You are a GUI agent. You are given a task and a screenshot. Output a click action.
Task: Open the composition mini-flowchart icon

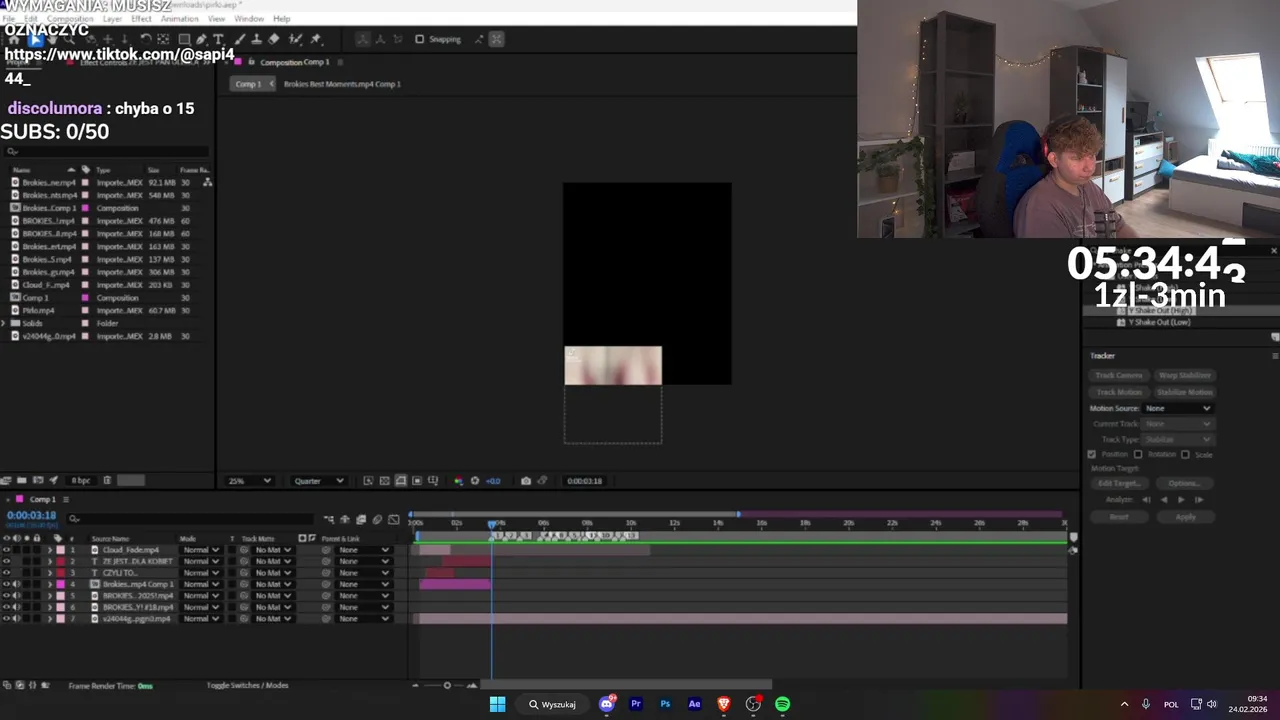[x=329, y=520]
